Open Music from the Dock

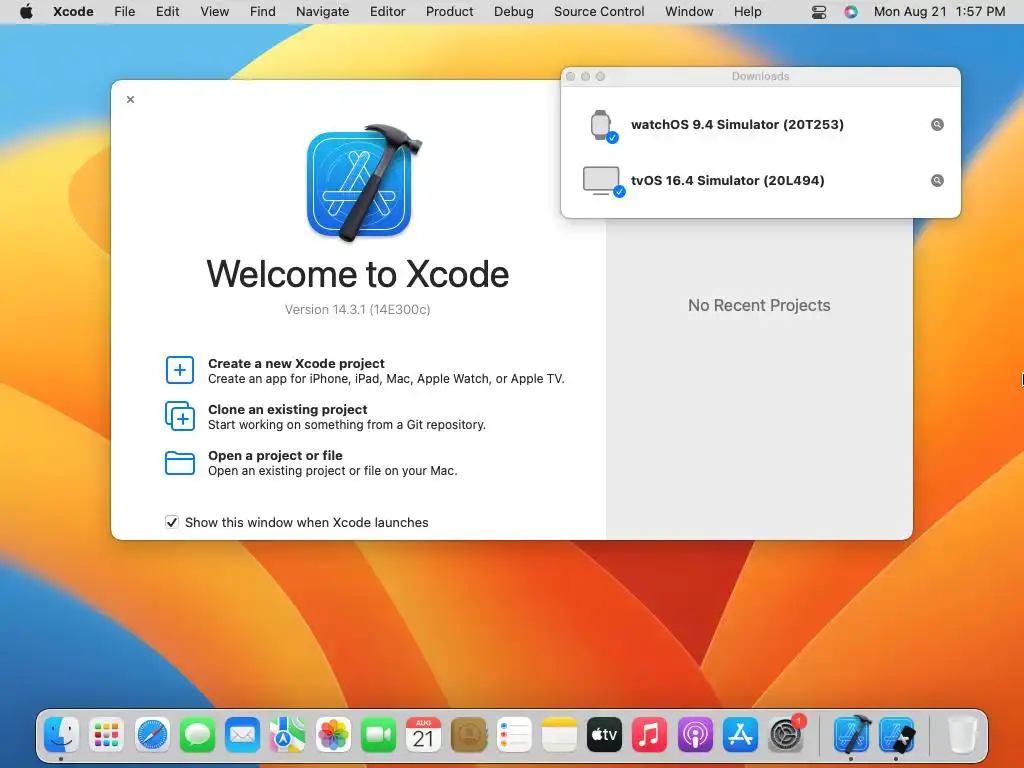point(649,735)
